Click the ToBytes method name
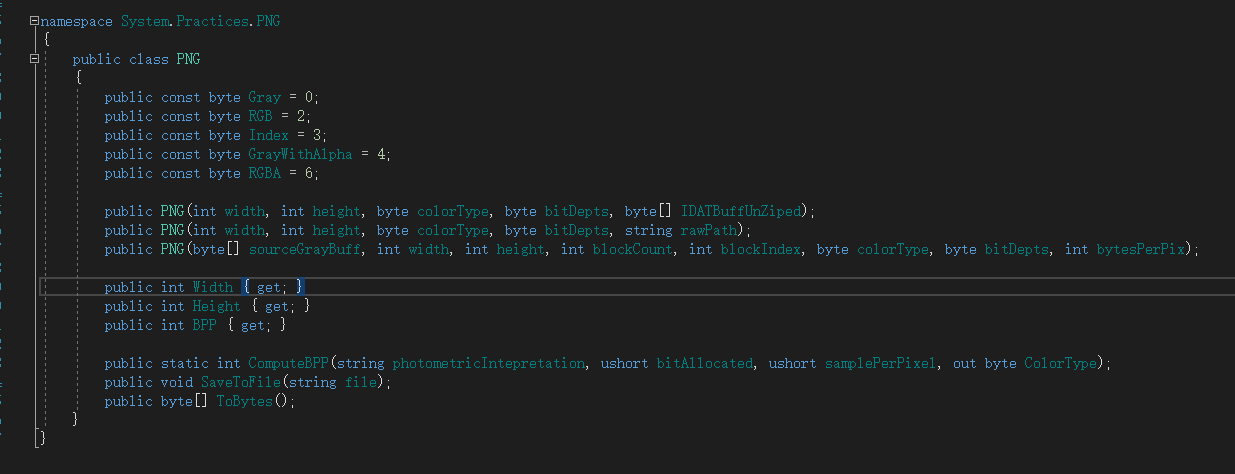 click(x=244, y=402)
